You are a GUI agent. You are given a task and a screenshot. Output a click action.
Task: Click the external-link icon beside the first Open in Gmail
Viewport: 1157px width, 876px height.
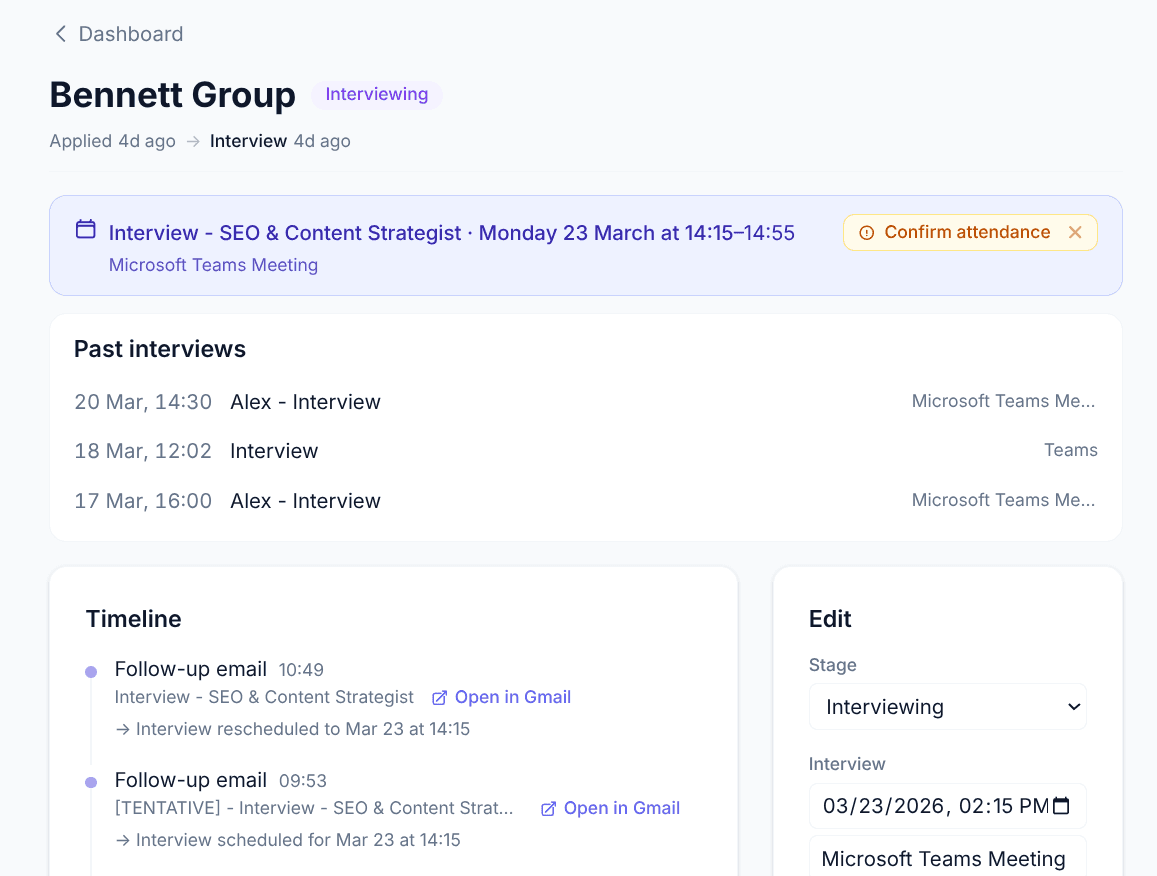[439, 697]
